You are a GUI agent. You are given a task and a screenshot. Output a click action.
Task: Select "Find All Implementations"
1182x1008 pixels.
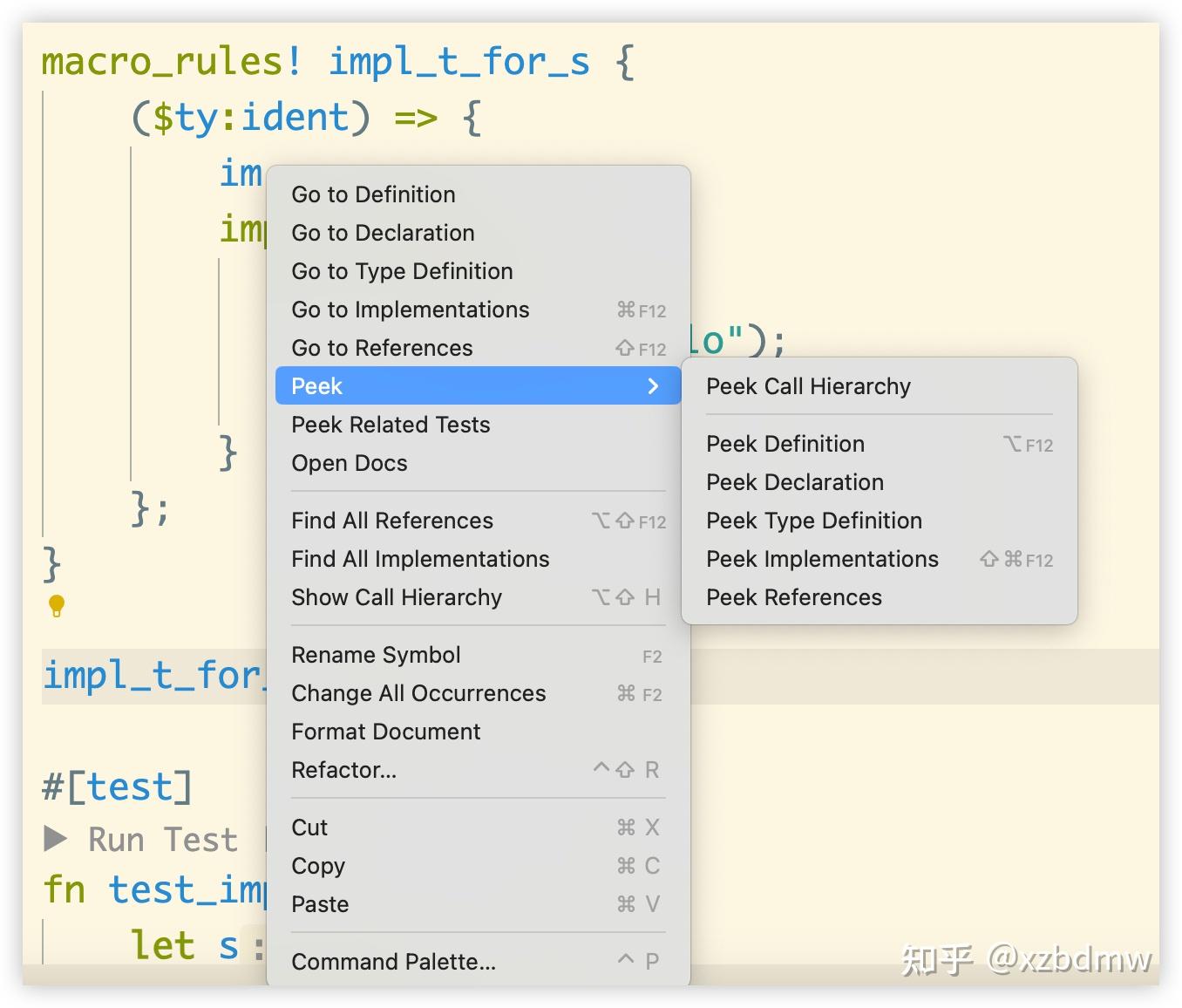[x=421, y=559]
